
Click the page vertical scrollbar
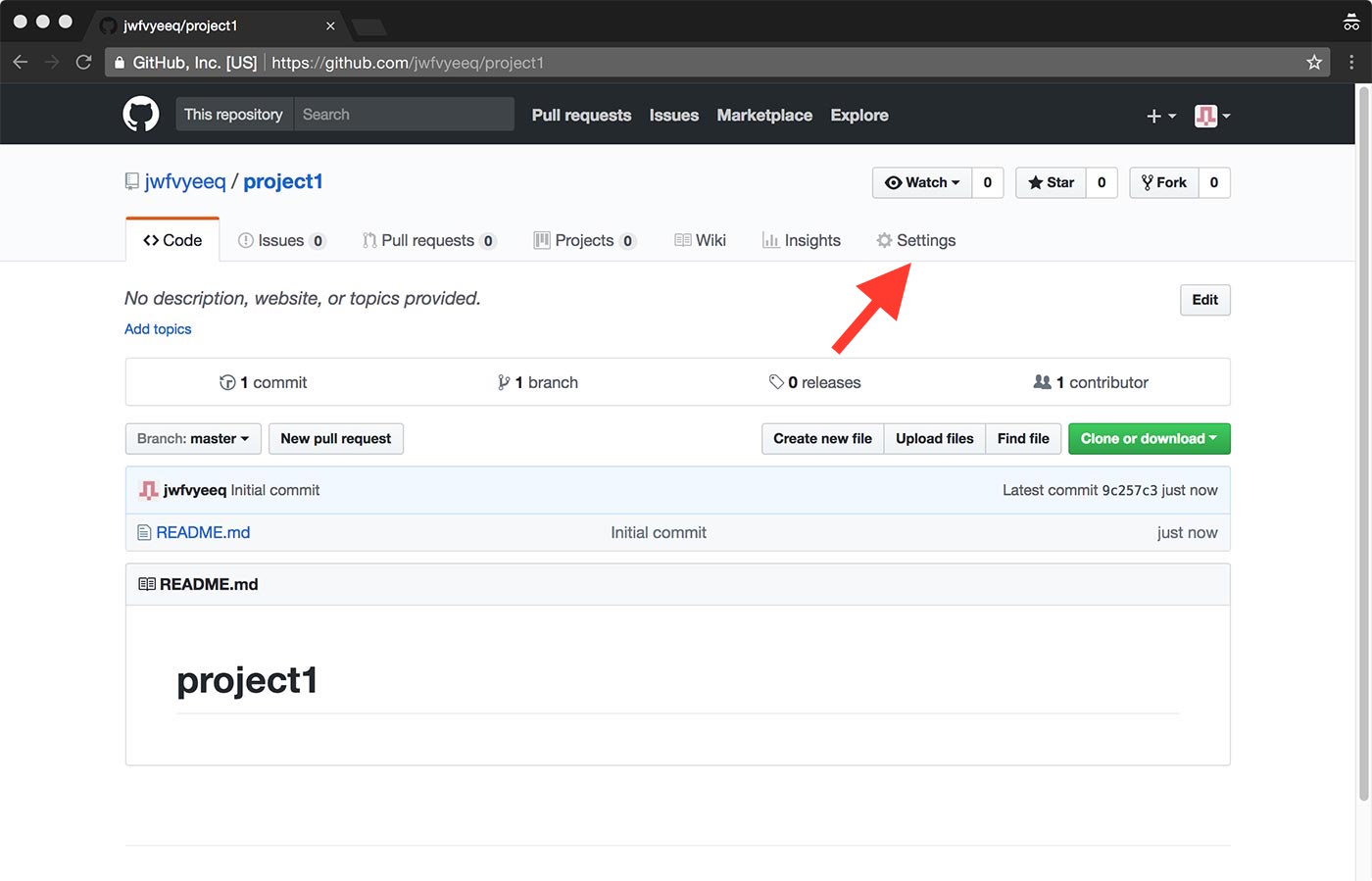(1363, 443)
